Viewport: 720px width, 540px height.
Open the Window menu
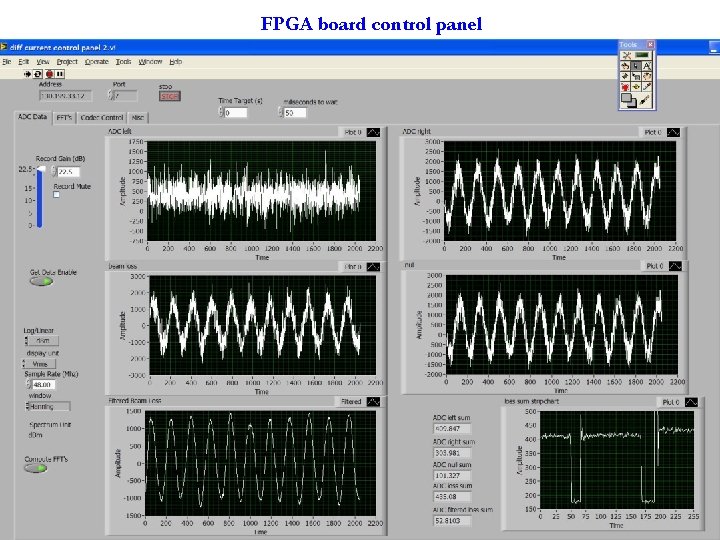(x=150, y=62)
